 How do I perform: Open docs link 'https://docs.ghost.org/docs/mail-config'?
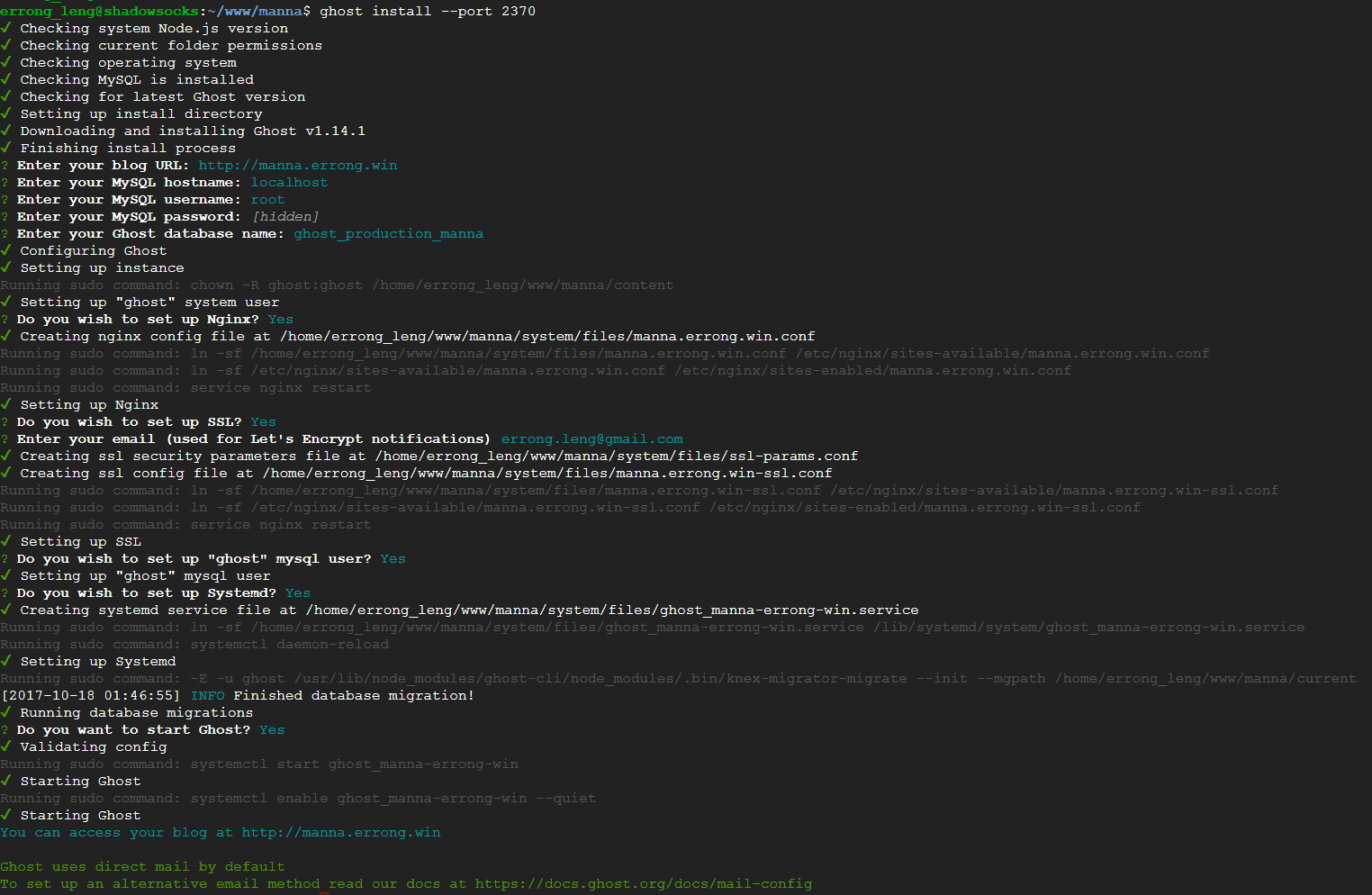point(644,883)
